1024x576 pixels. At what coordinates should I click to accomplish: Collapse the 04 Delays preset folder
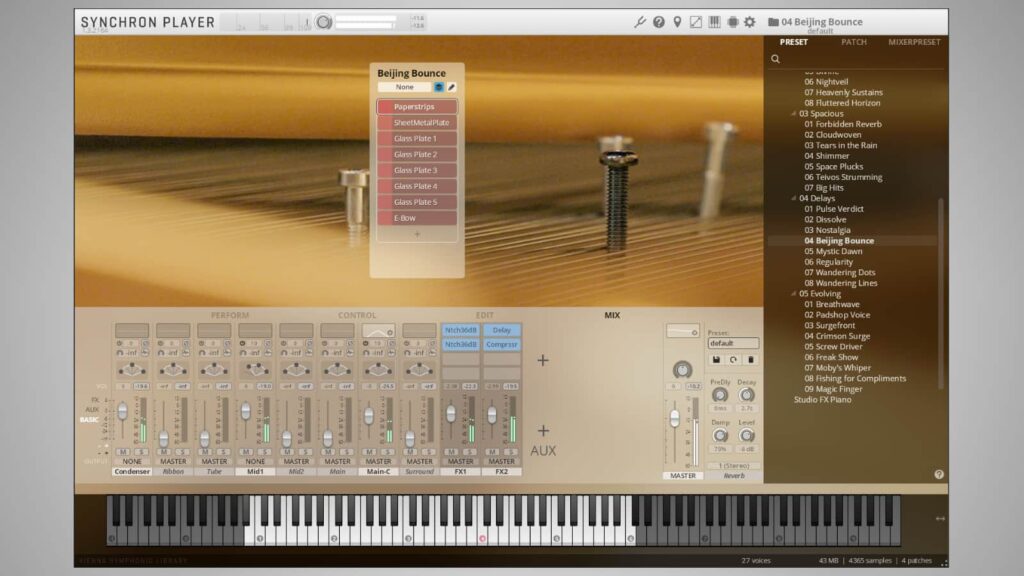794,198
